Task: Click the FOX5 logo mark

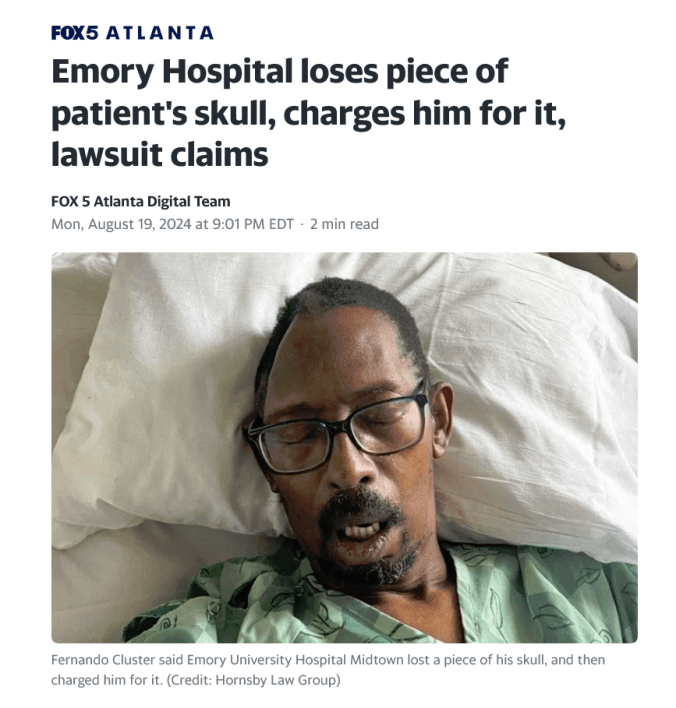Action: click(x=75, y=33)
